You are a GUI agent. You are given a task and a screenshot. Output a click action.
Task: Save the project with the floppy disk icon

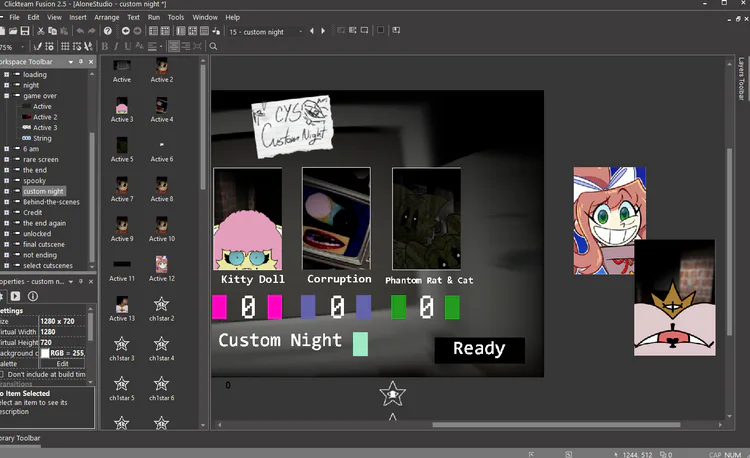(x=25, y=31)
